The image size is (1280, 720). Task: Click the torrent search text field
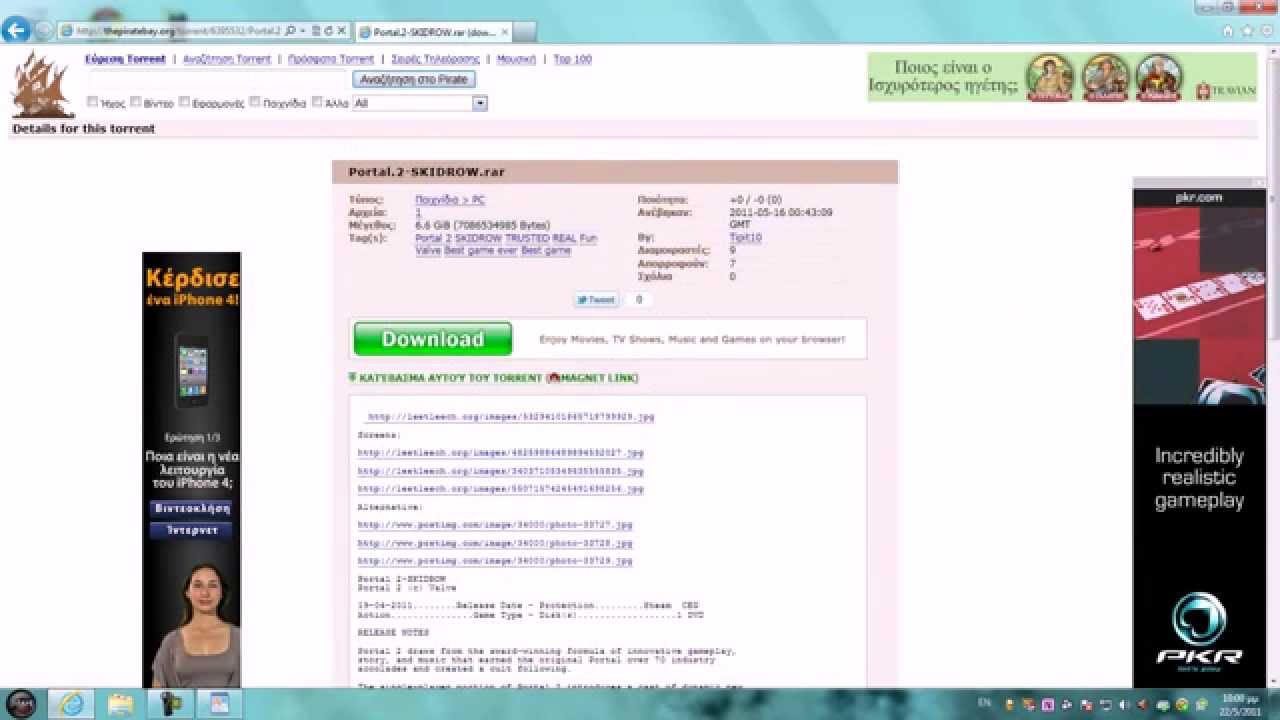[219, 79]
